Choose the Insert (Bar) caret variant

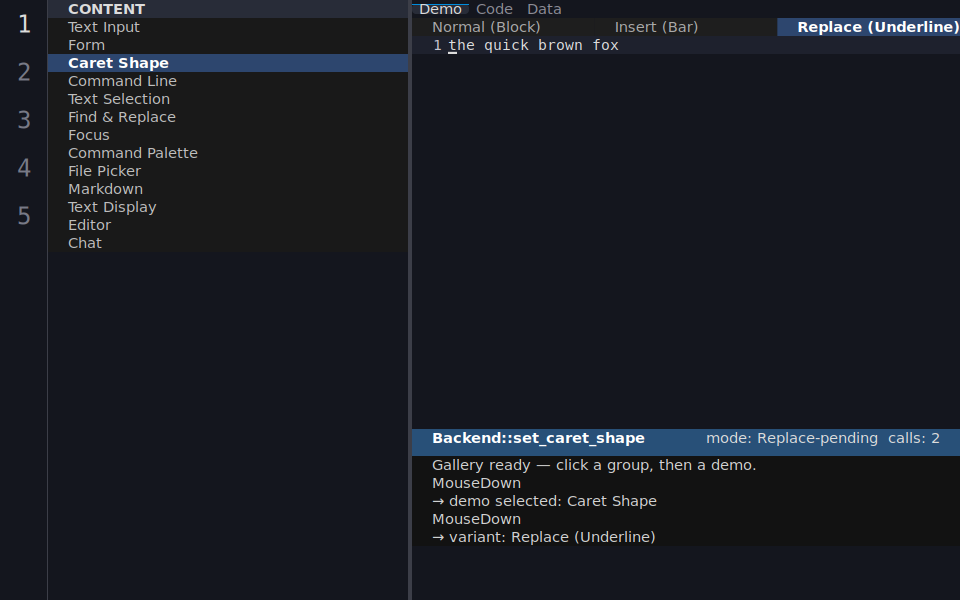686,27
